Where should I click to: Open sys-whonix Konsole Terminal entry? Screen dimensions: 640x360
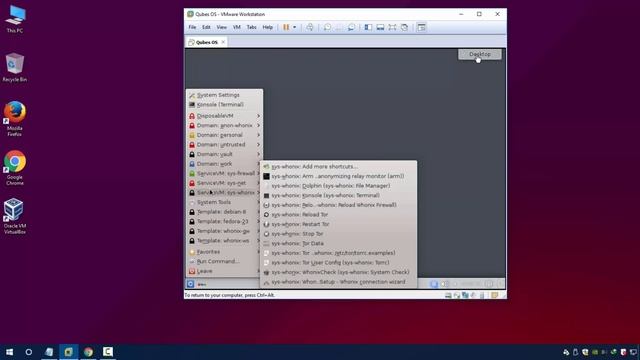[338, 196]
